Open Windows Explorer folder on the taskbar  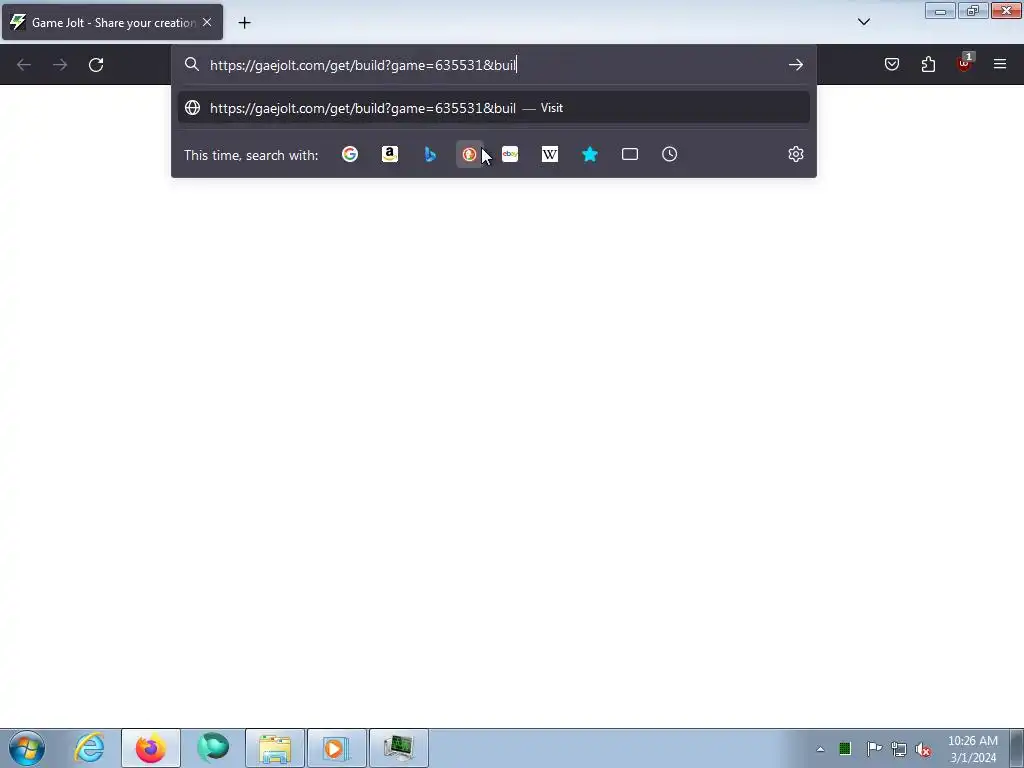point(275,748)
